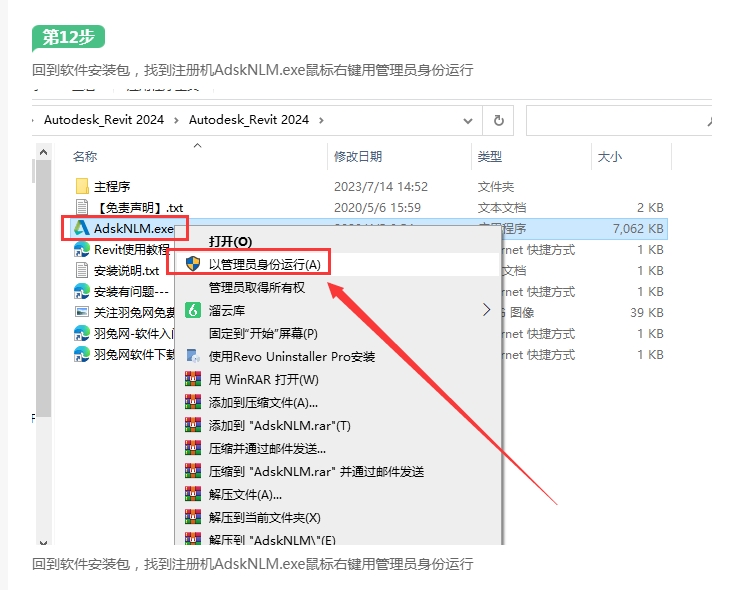Click the 安装有问题 shortcut icon
Viewport: 747px width, 590px height.
pos(81,291)
